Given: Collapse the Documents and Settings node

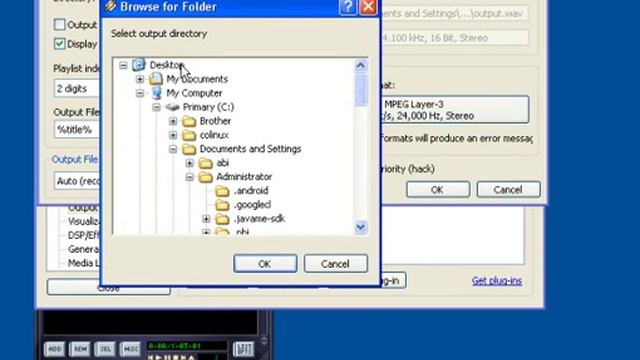Looking at the screenshot, I should [173, 149].
